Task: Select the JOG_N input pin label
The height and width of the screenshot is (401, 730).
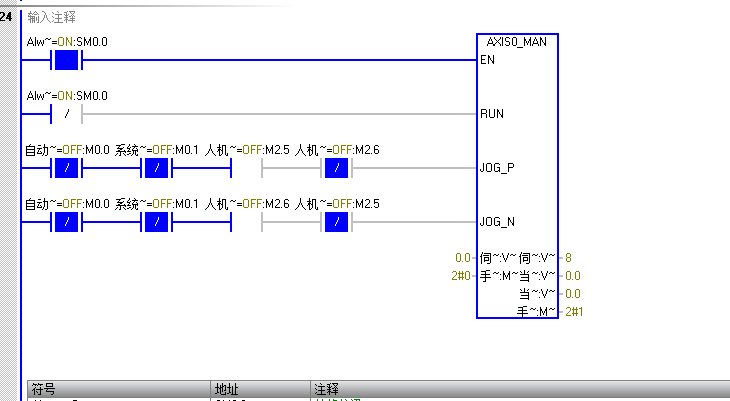Action: (x=497, y=222)
